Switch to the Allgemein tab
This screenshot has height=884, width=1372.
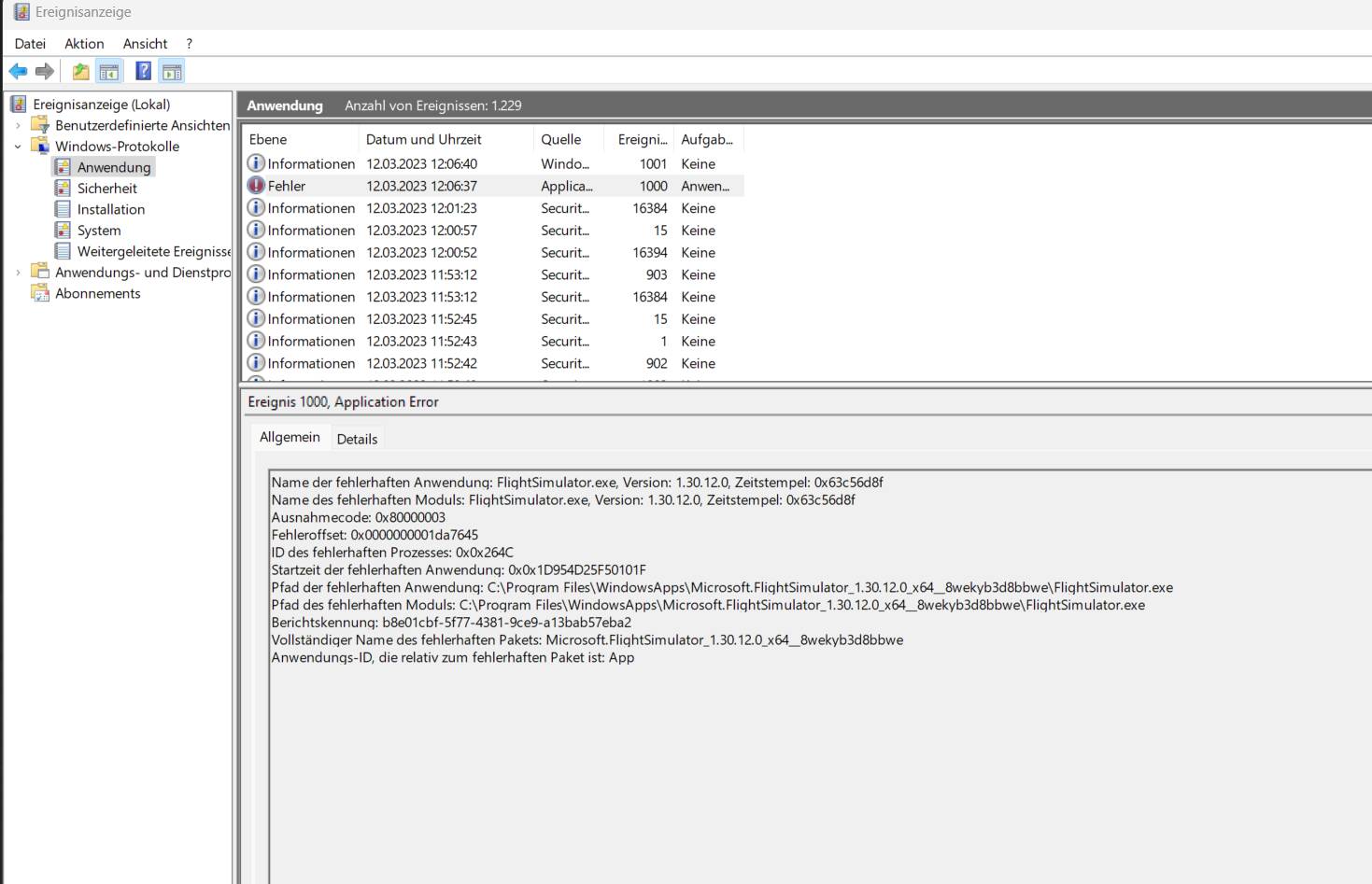[290, 437]
